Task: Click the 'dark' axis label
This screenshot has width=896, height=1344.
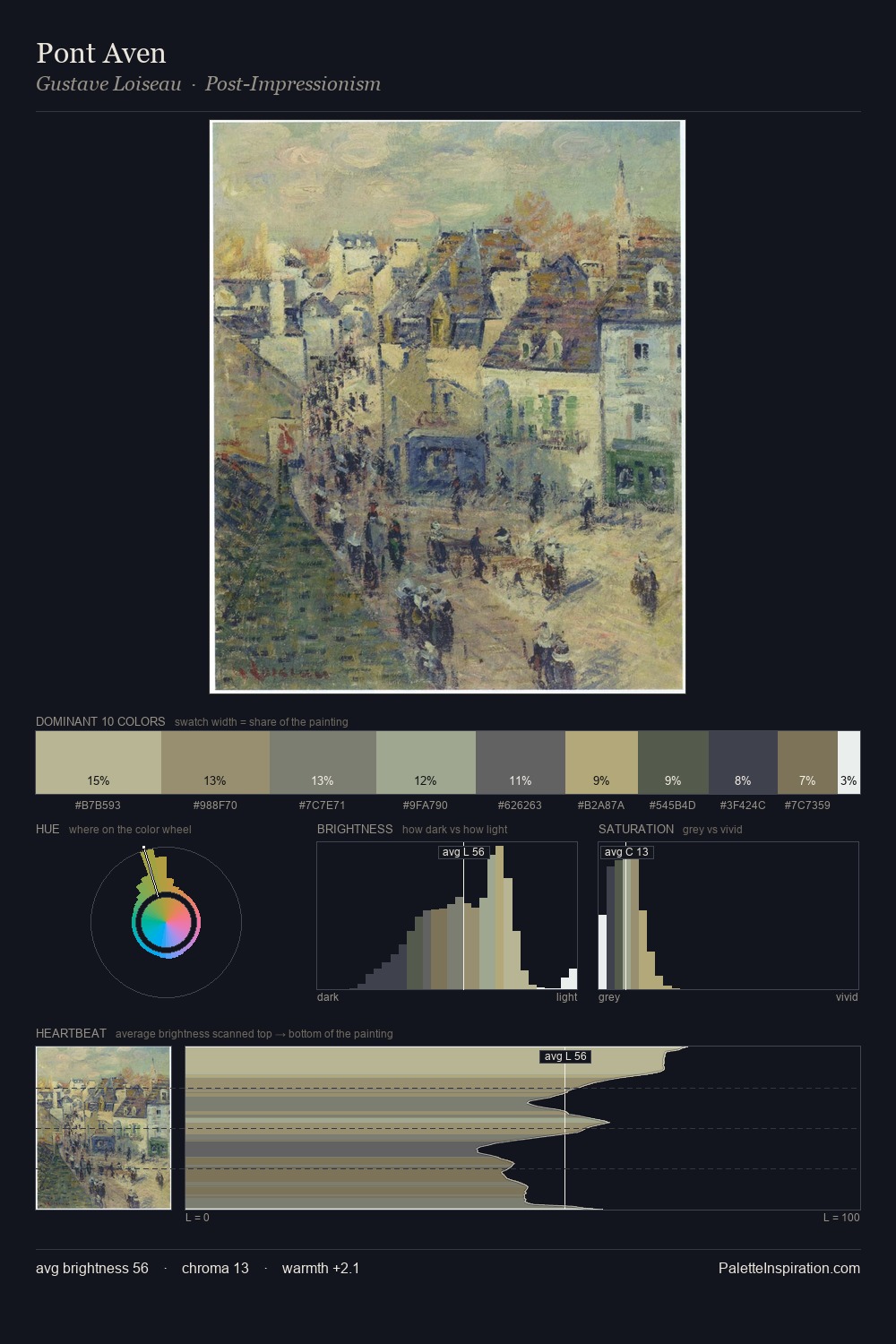Action: coord(328,997)
